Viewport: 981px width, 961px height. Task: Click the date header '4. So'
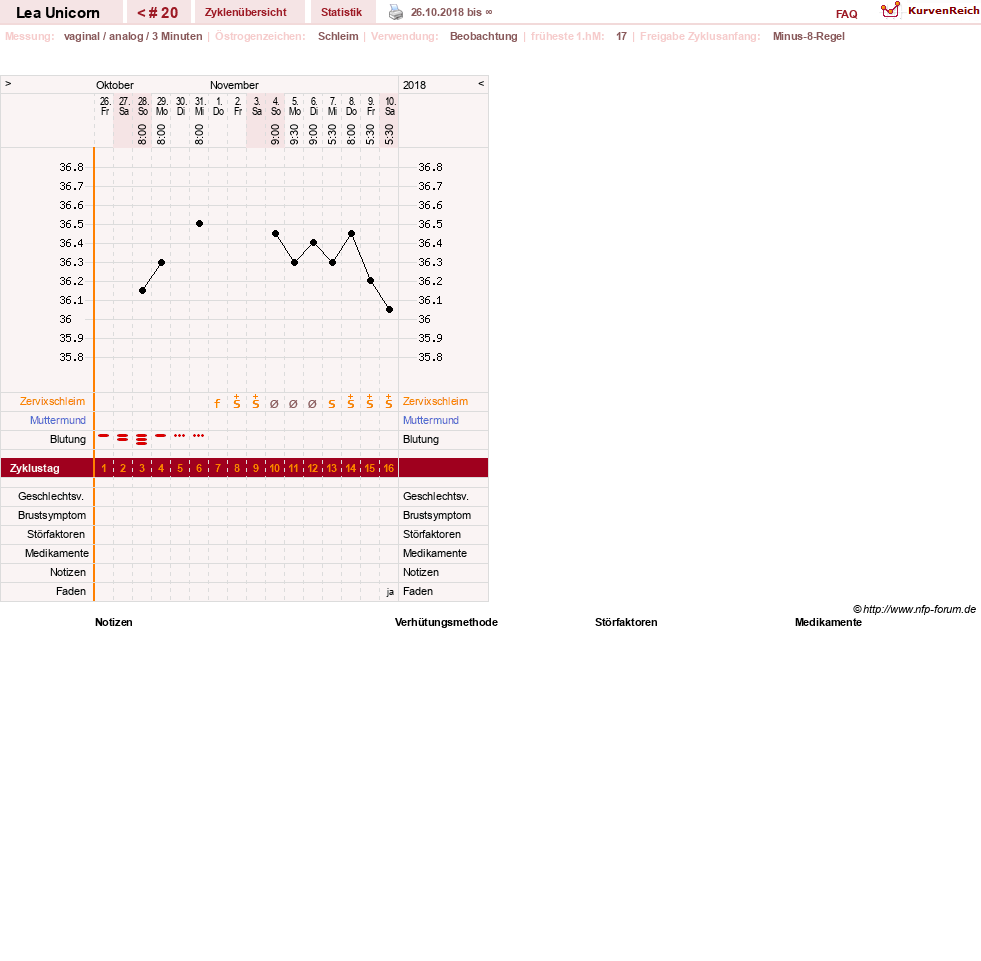pyautogui.click(x=276, y=106)
